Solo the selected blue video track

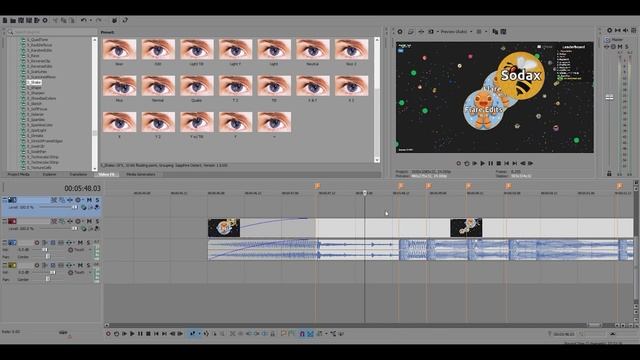[x=97, y=200]
